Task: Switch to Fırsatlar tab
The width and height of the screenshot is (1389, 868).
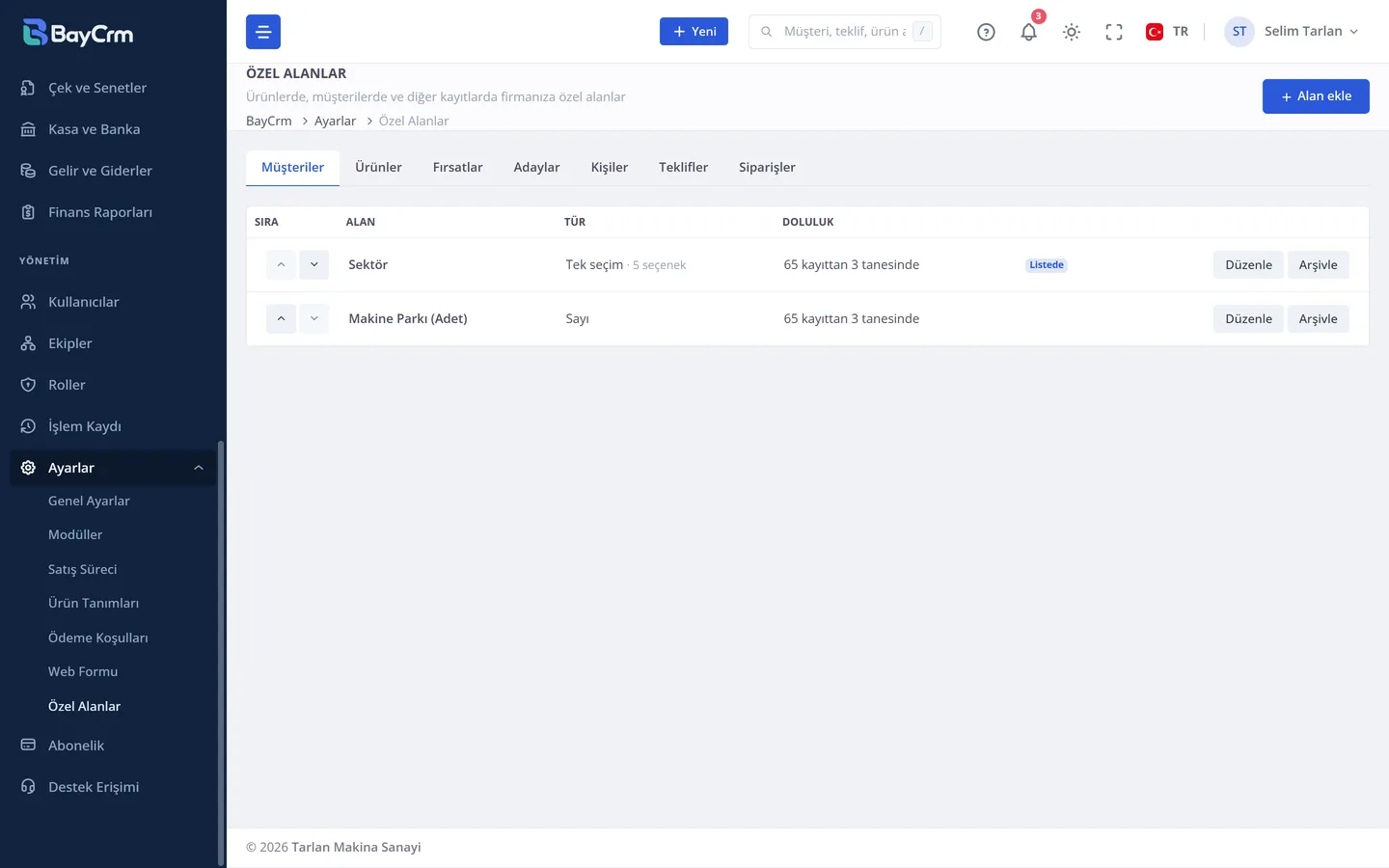Action: pos(457,168)
